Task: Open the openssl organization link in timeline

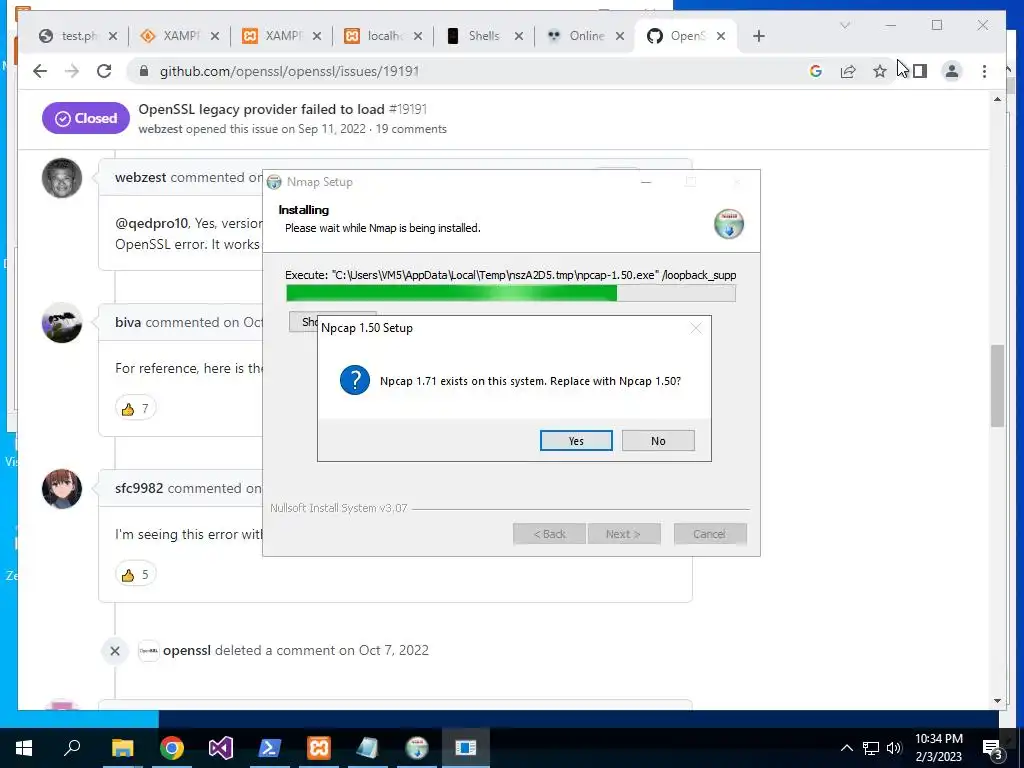Action: pyautogui.click(x=187, y=650)
